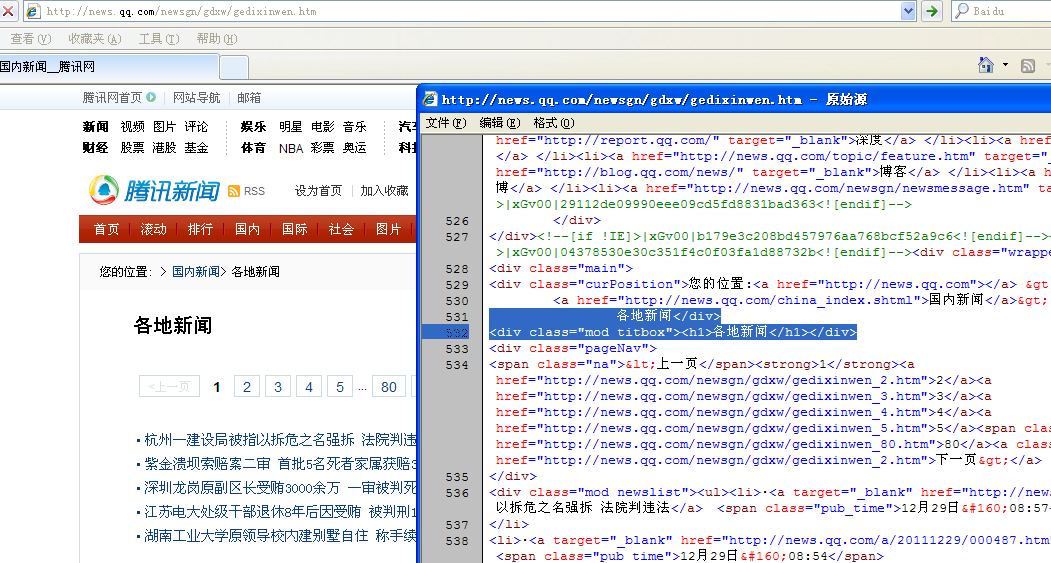Image resolution: width=1051 pixels, height=563 pixels.
Task: Open the address bar history dropdown
Action: pos(908,11)
